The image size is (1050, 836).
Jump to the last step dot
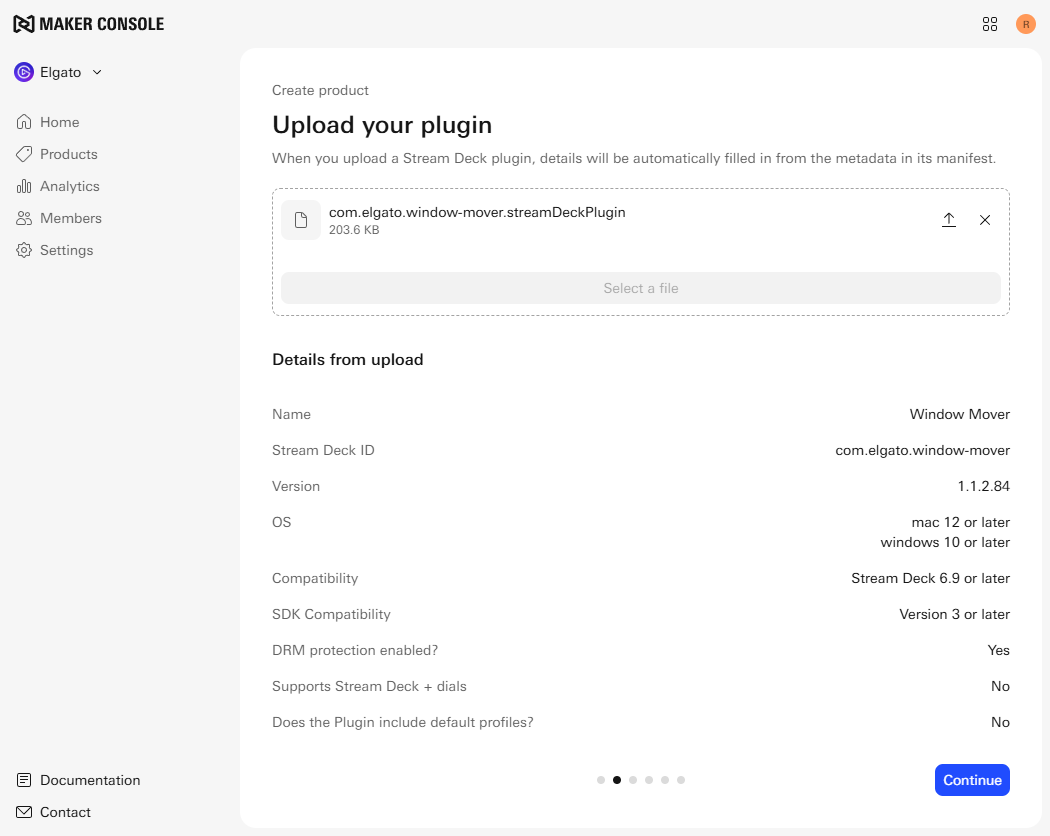[681, 780]
